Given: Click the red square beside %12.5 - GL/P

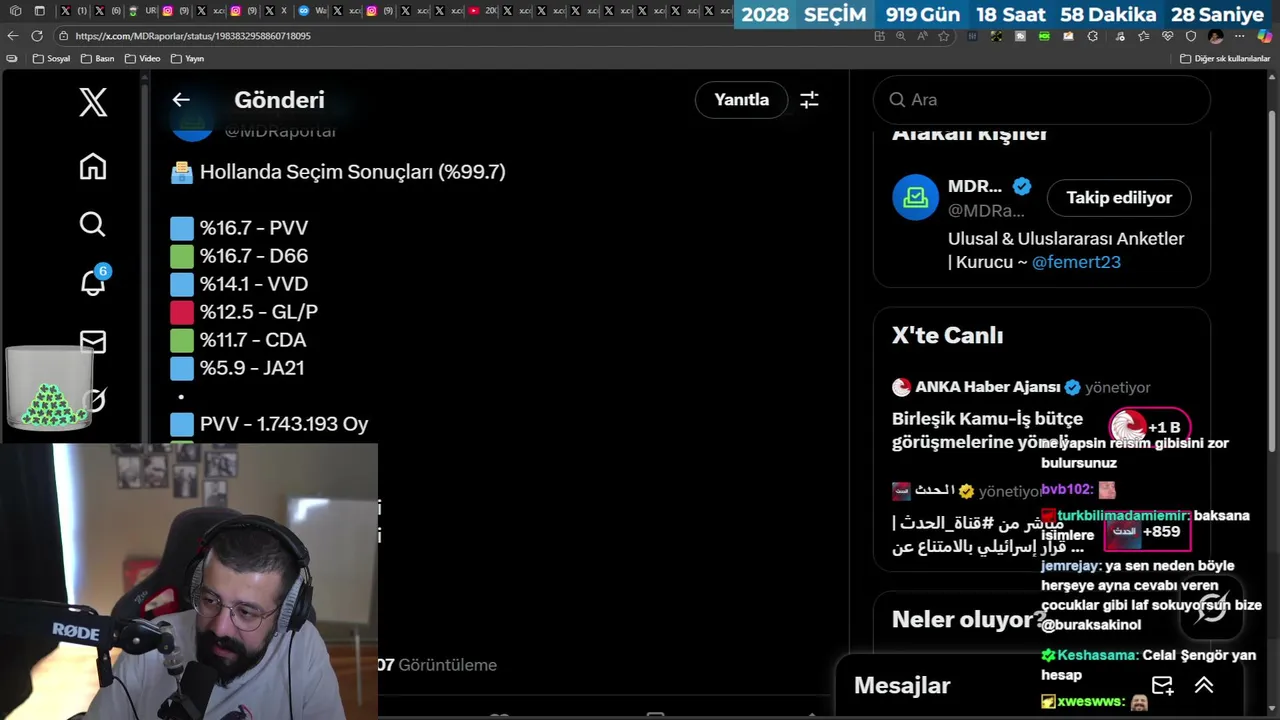Looking at the screenshot, I should pos(182,312).
